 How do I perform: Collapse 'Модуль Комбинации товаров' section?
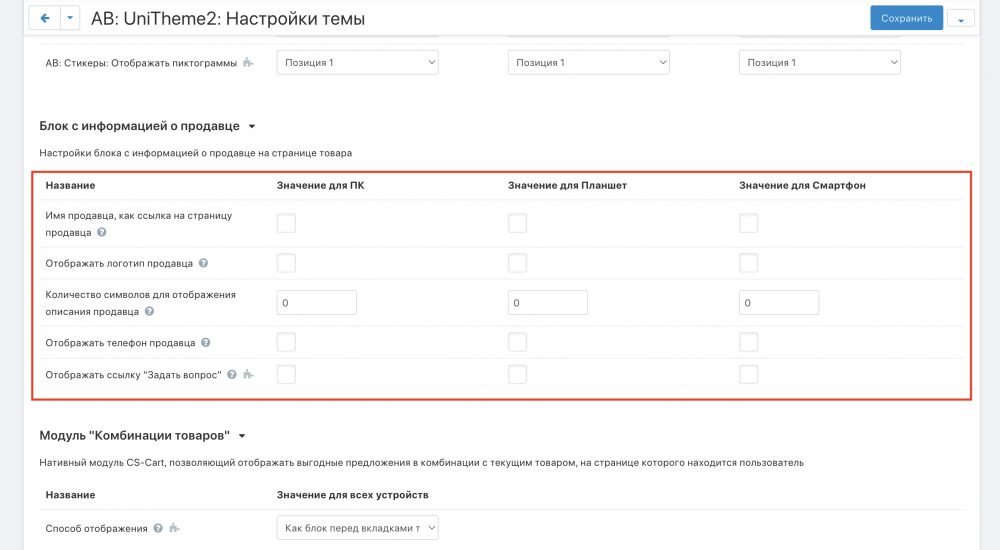pyautogui.click(x=242, y=436)
